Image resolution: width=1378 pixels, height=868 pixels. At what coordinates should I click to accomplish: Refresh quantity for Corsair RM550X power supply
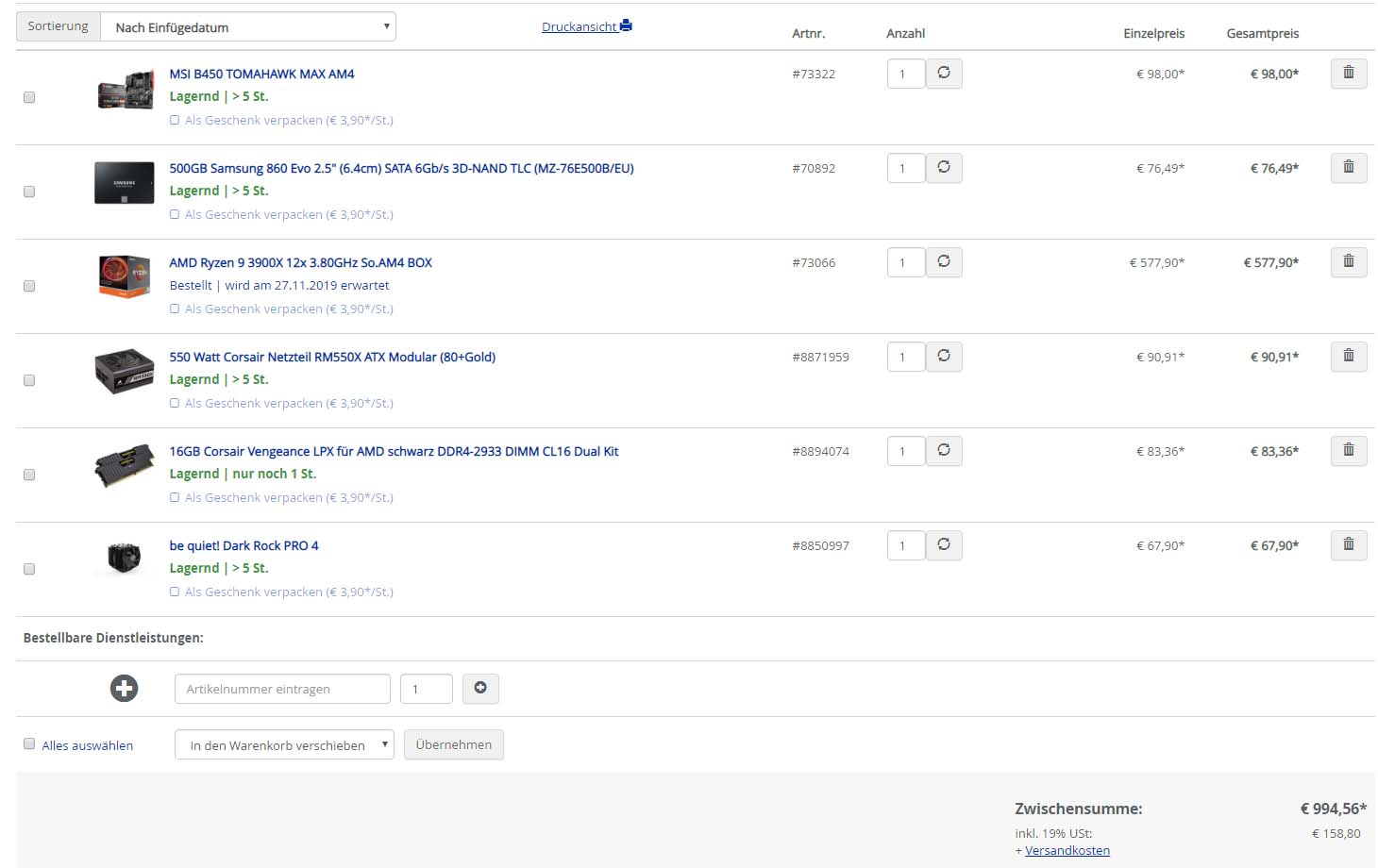click(944, 357)
